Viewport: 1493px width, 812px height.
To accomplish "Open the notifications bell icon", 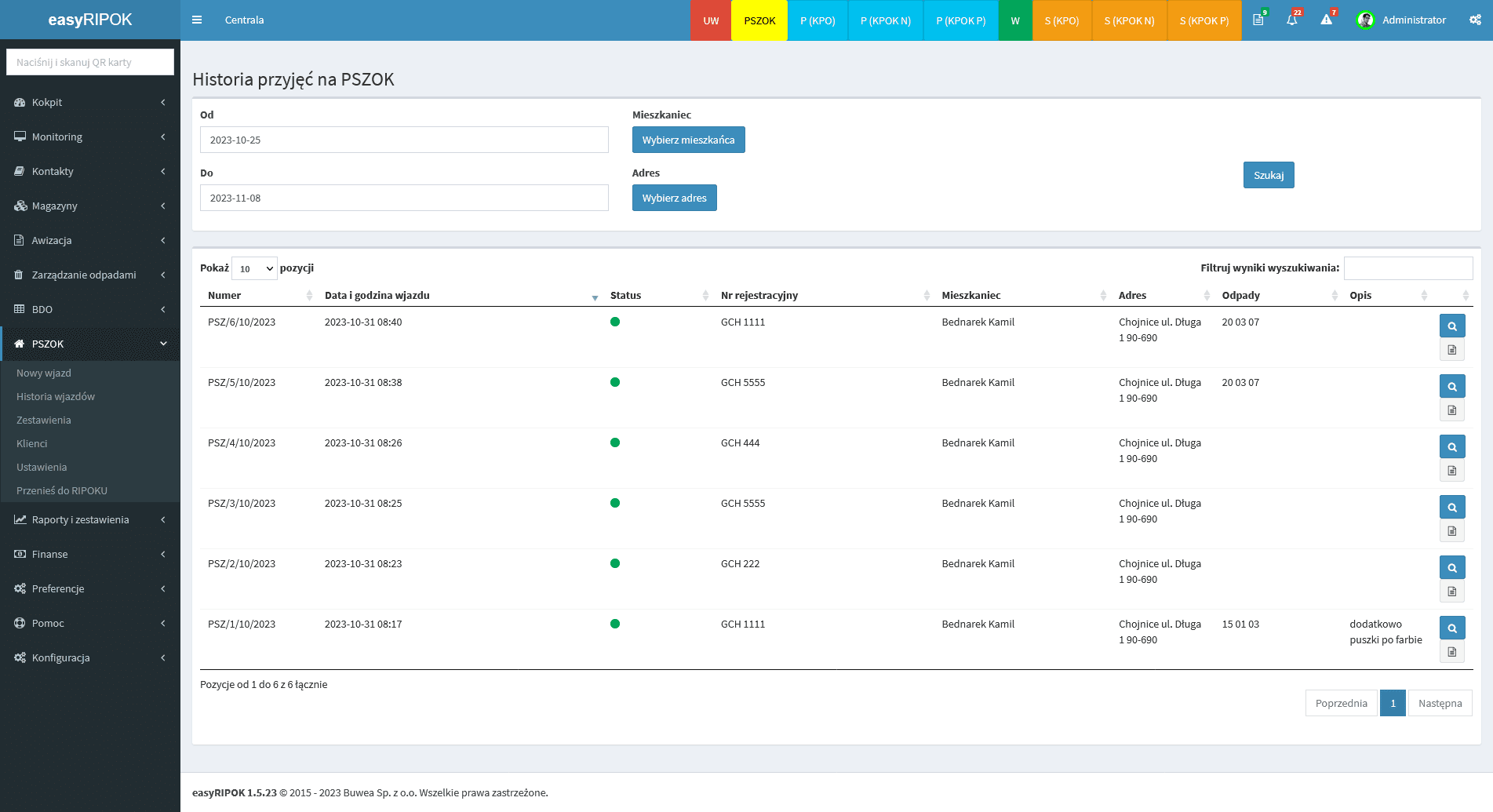I will (x=1291, y=20).
